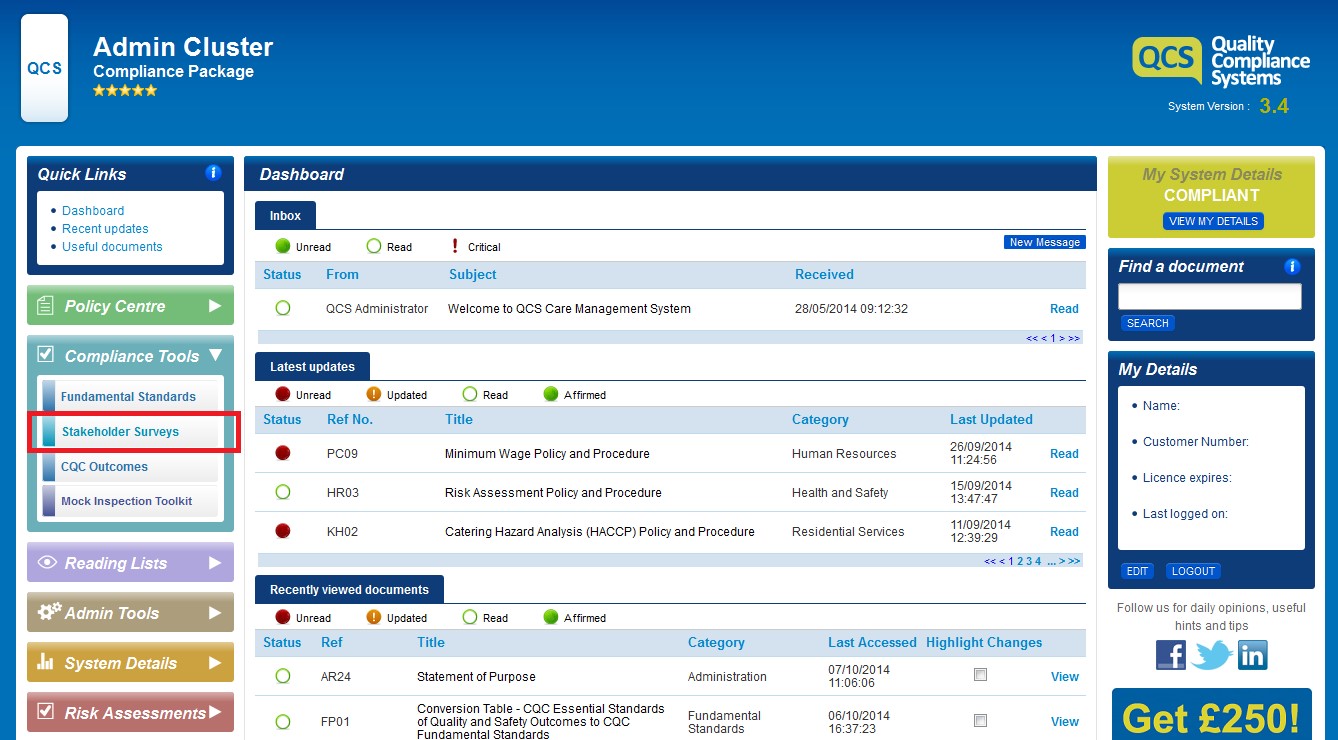Click the QCS logo tile in the header
Viewport: 1338px width, 740px height.
[45, 68]
